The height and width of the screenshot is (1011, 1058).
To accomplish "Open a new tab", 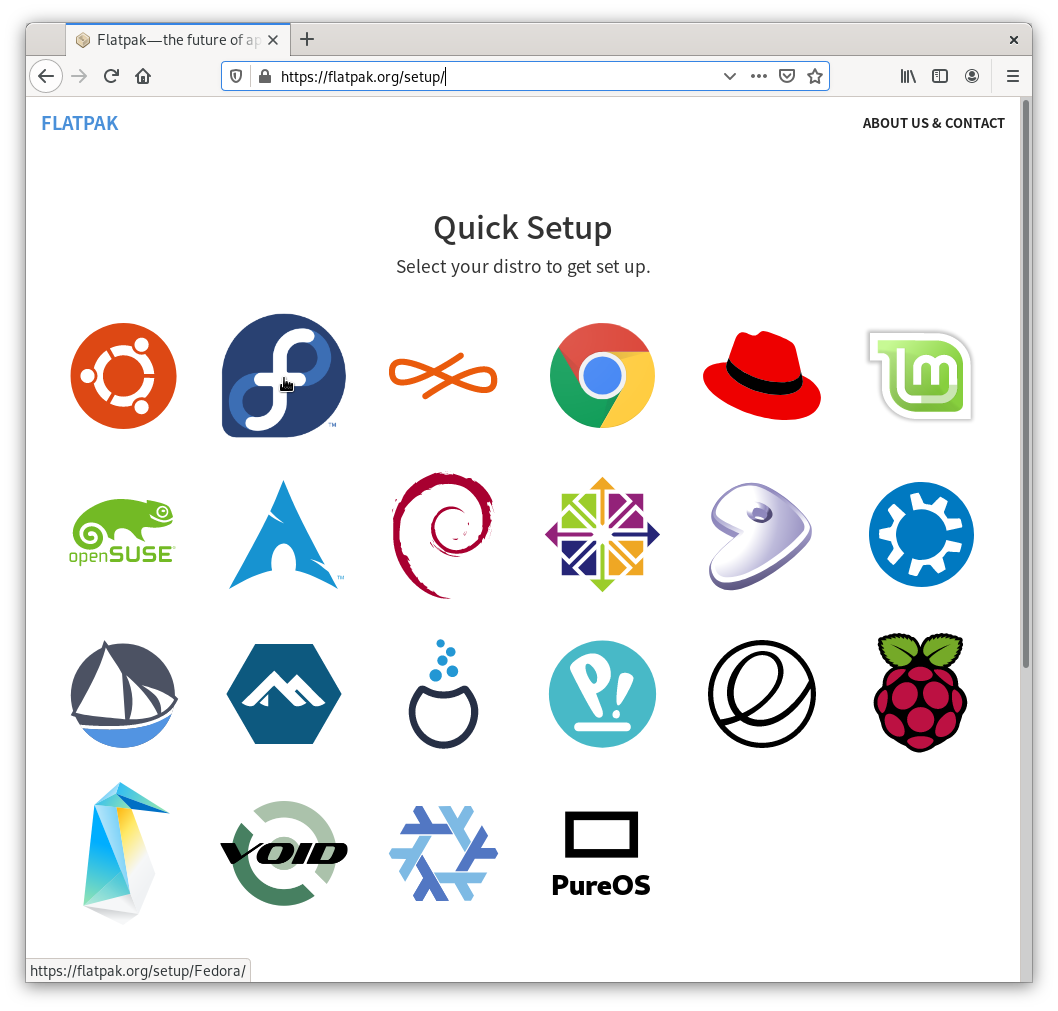I will point(307,39).
